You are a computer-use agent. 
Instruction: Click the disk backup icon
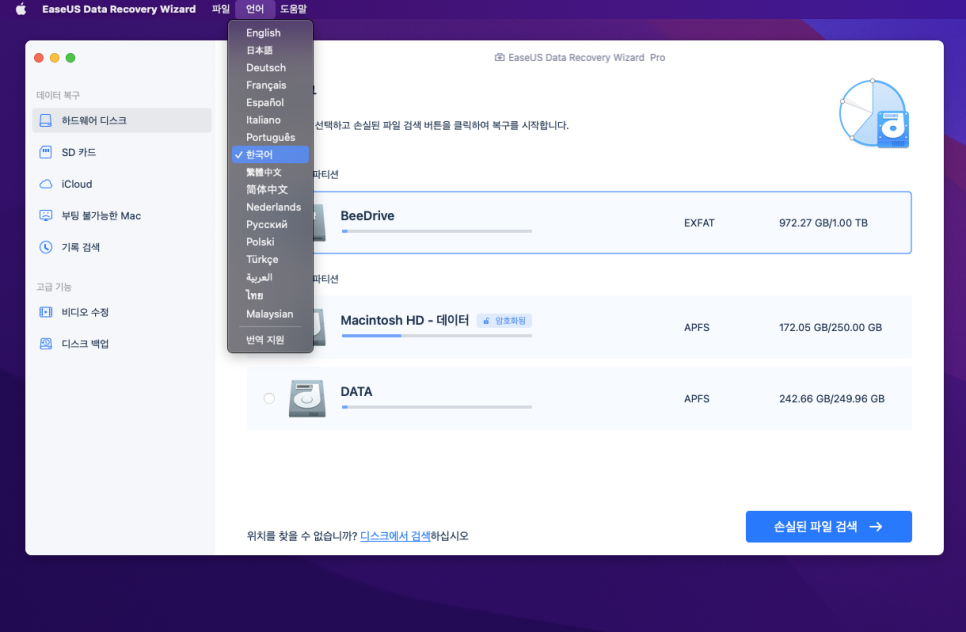(x=46, y=344)
